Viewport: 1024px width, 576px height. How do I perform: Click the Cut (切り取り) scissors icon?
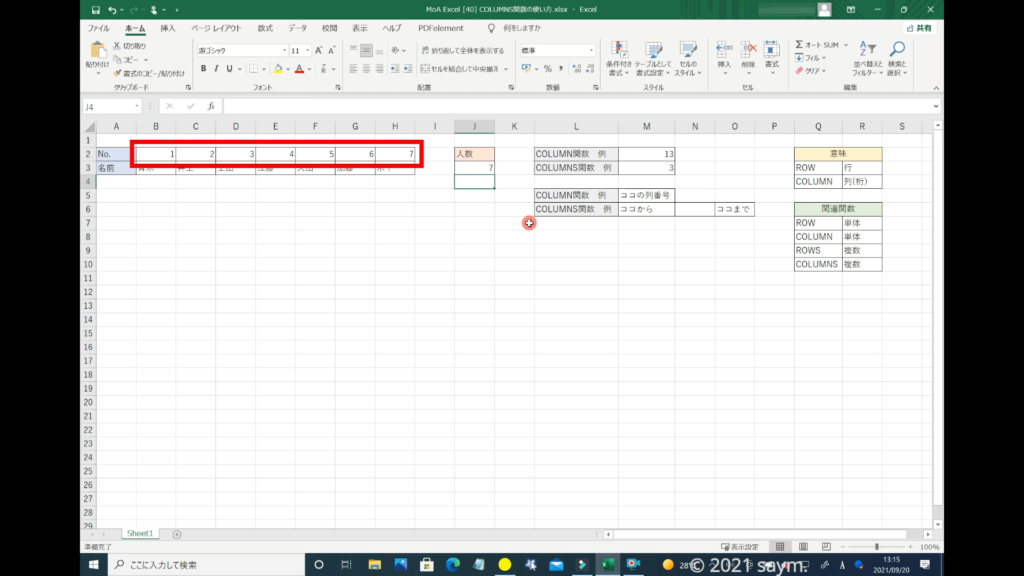point(117,46)
